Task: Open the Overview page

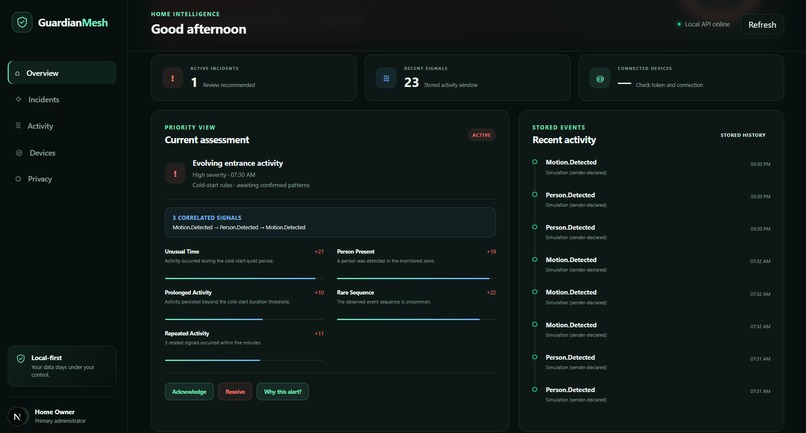Action: click(62, 73)
